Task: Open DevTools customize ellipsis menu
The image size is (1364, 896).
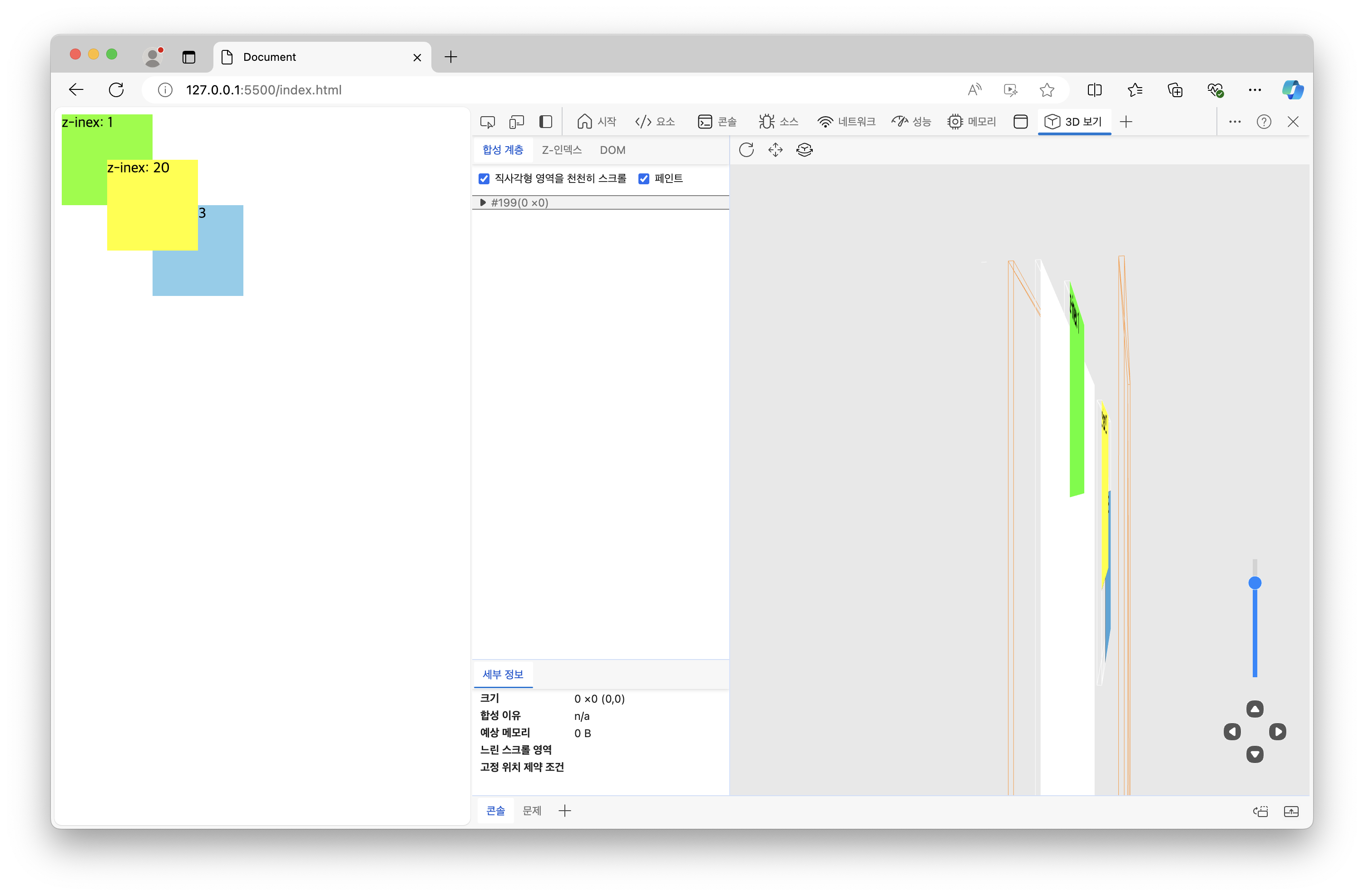Action: (1235, 122)
